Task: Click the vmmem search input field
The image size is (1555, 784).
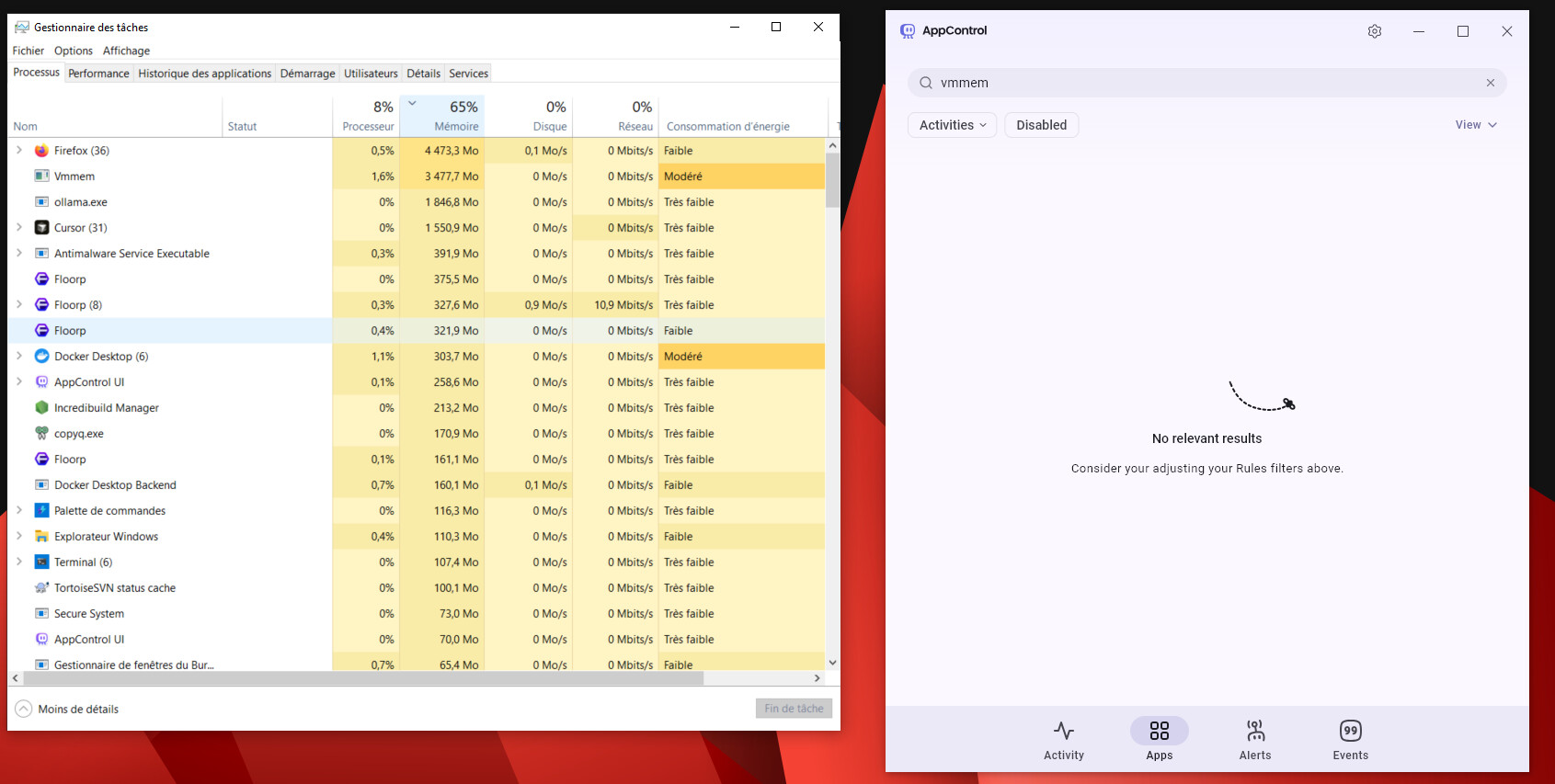Action: coord(1195,83)
